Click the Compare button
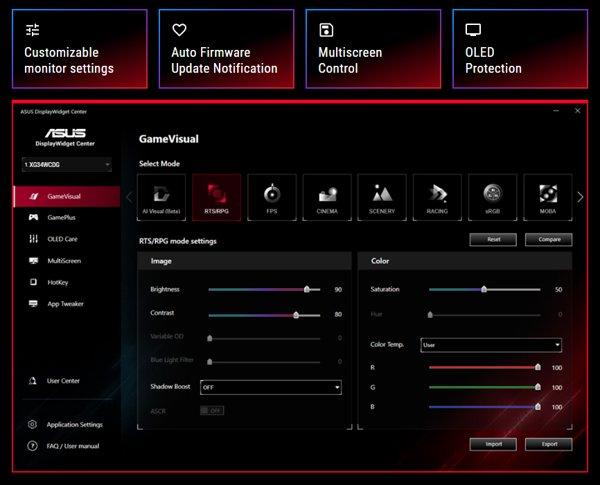Viewport: 600px width, 485px height. point(549,240)
